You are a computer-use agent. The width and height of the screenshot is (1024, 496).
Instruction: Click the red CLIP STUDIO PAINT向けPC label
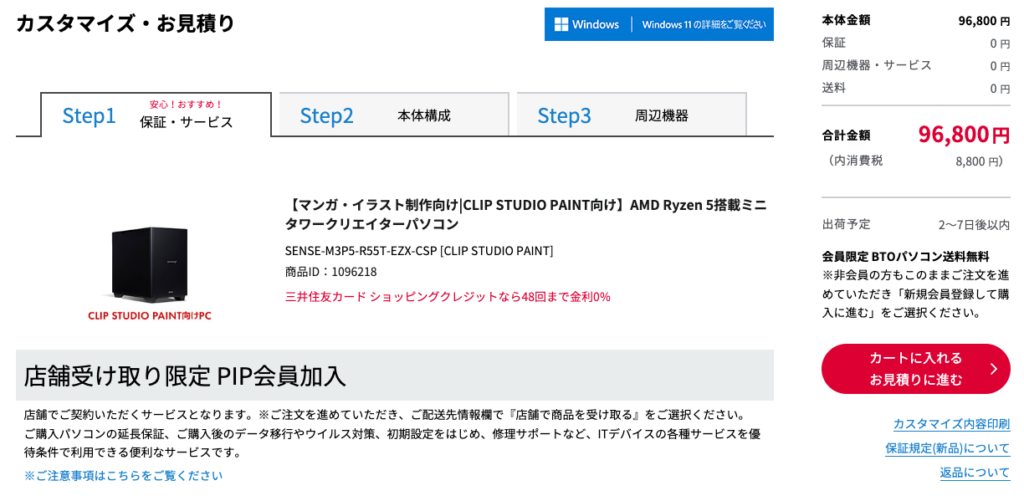point(149,316)
